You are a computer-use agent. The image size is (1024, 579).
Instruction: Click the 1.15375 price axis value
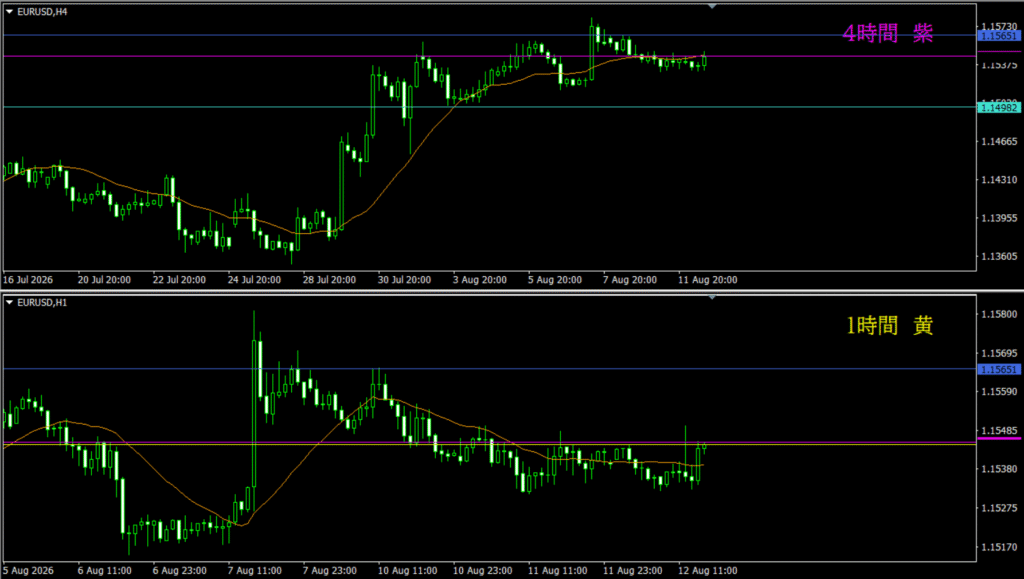[999, 65]
